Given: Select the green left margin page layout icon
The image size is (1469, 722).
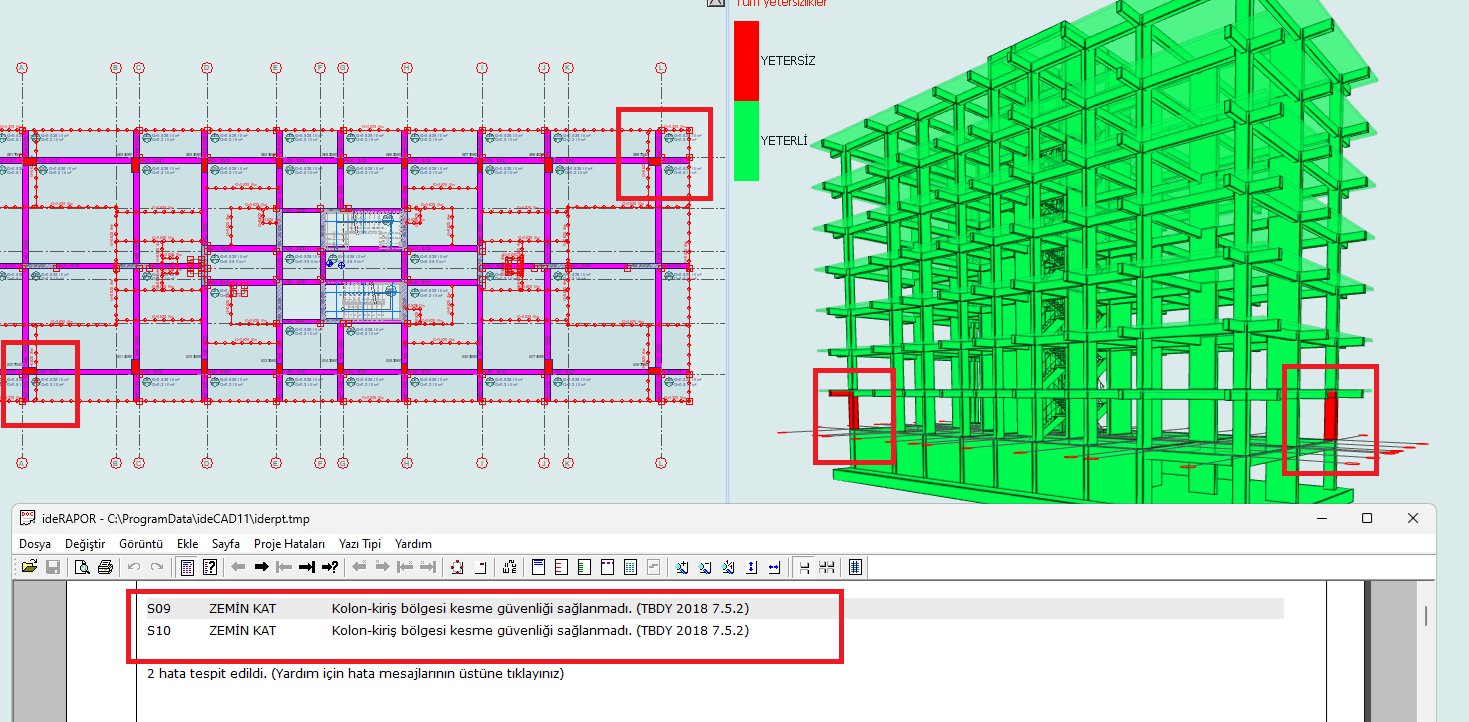Looking at the screenshot, I should point(584,567).
